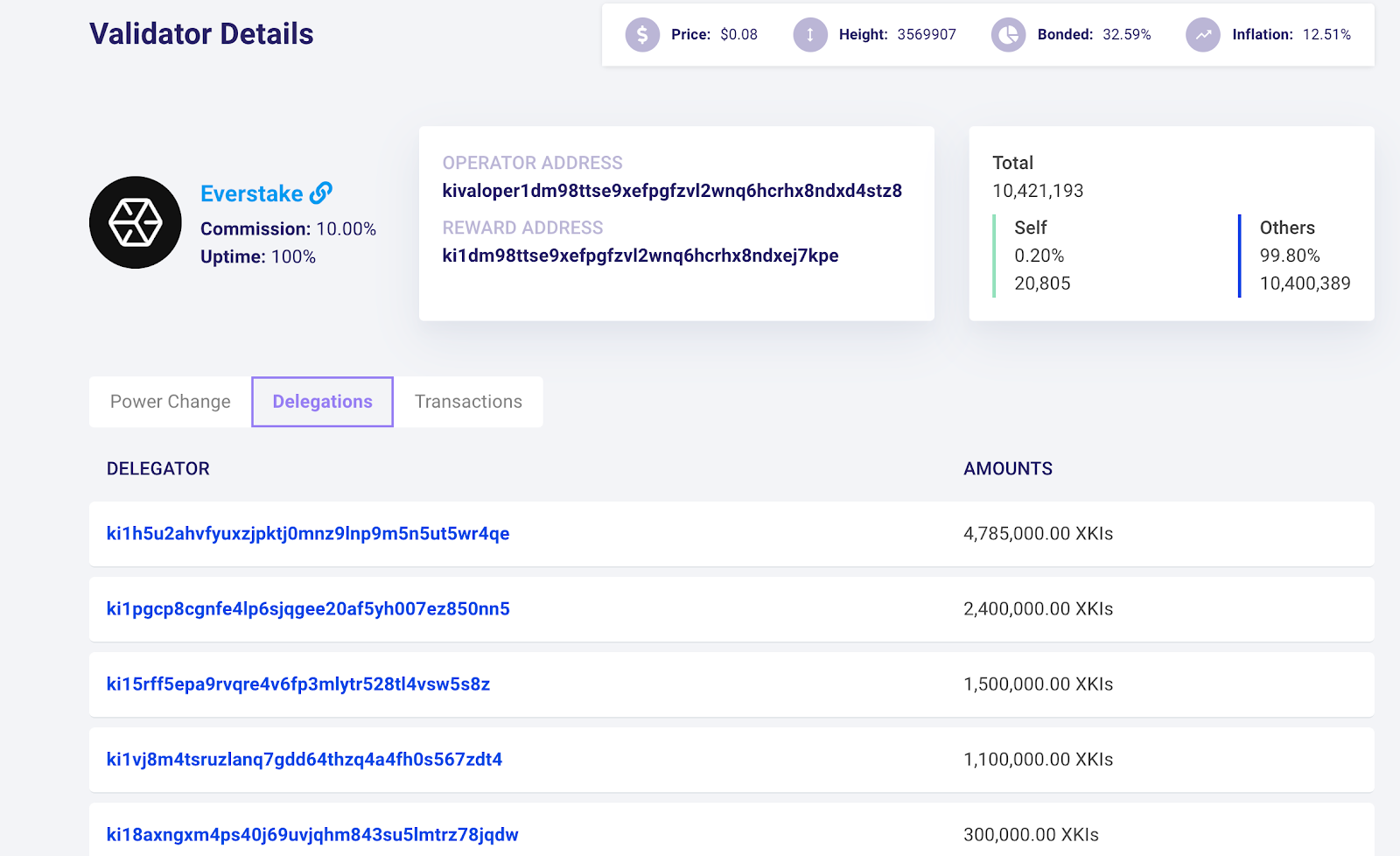
Task: Click the Others delegation value 10,400,389
Action: click(x=1305, y=284)
